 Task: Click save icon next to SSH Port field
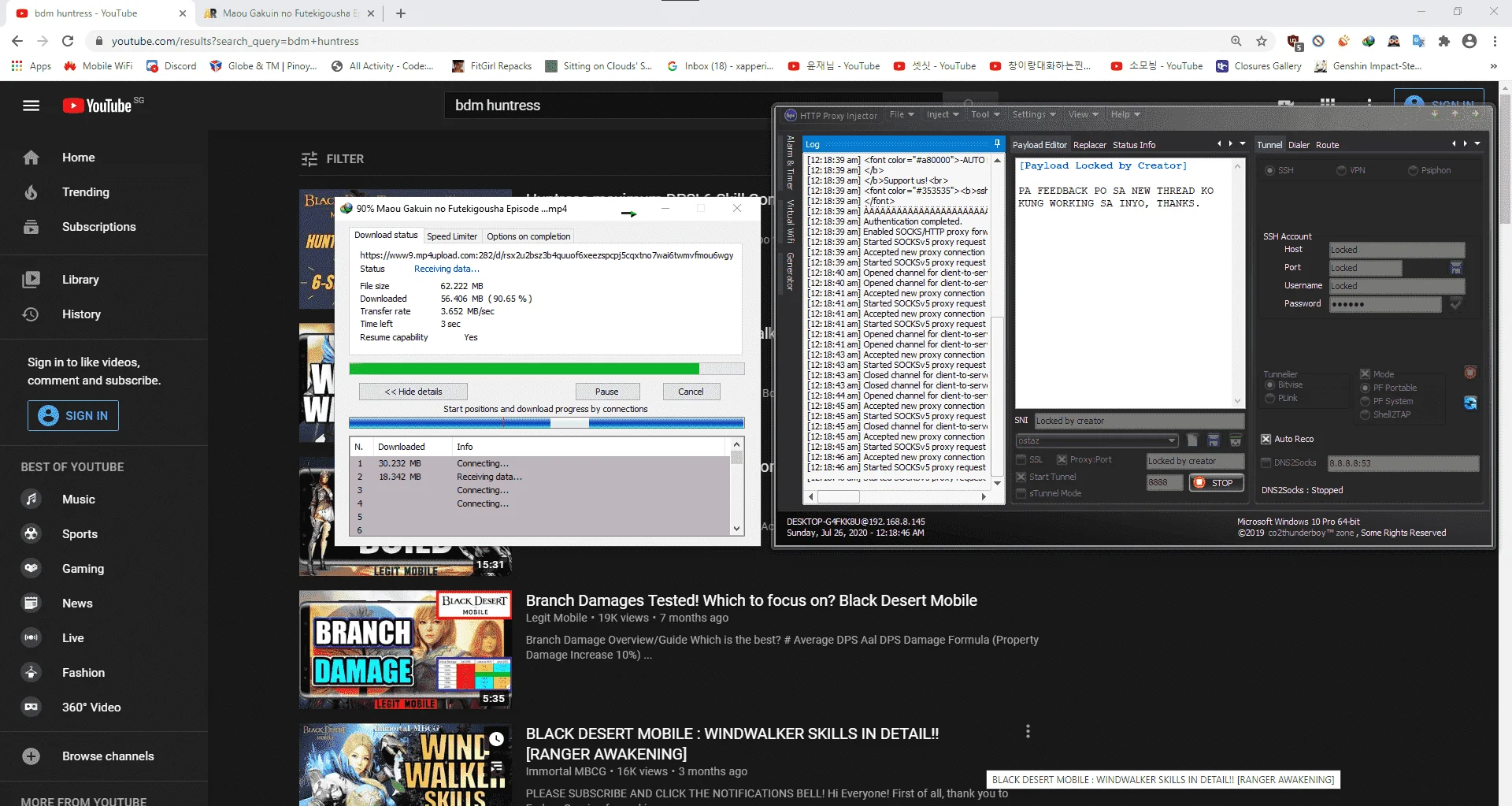tap(1455, 268)
